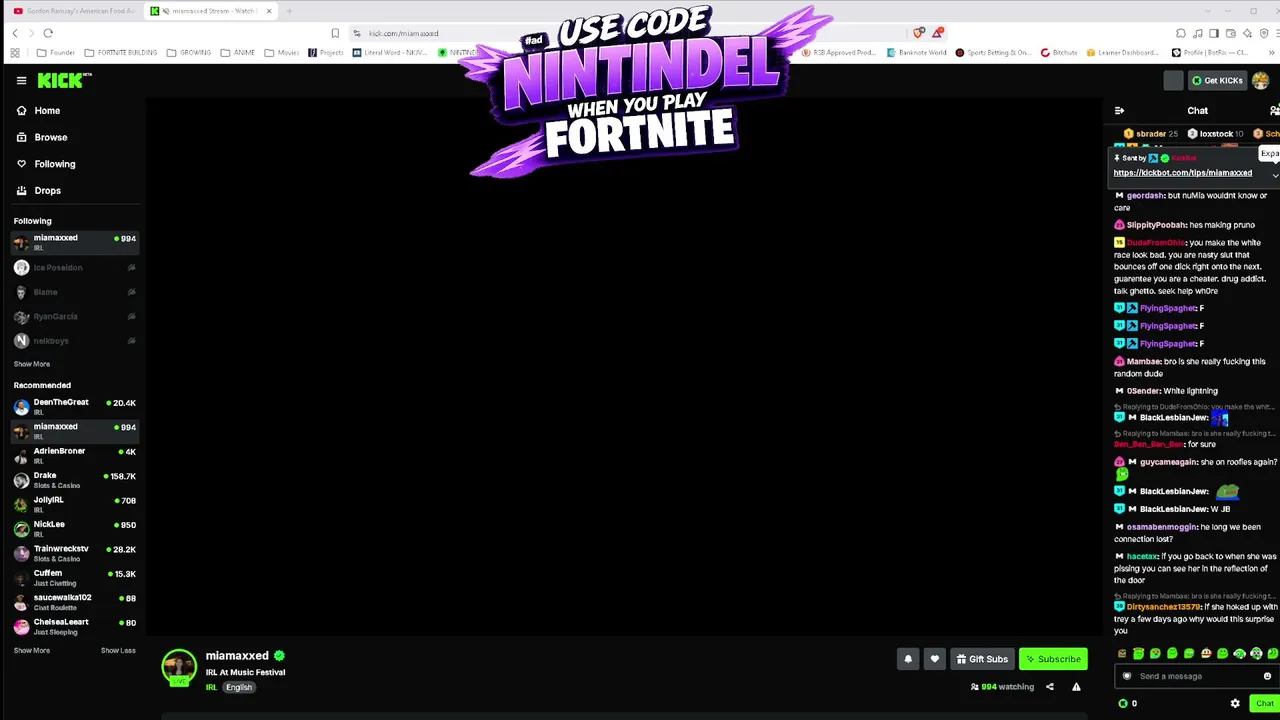1280x720 pixels.
Task: Click the KICKs balance icon below chat
Action: click(1123, 703)
